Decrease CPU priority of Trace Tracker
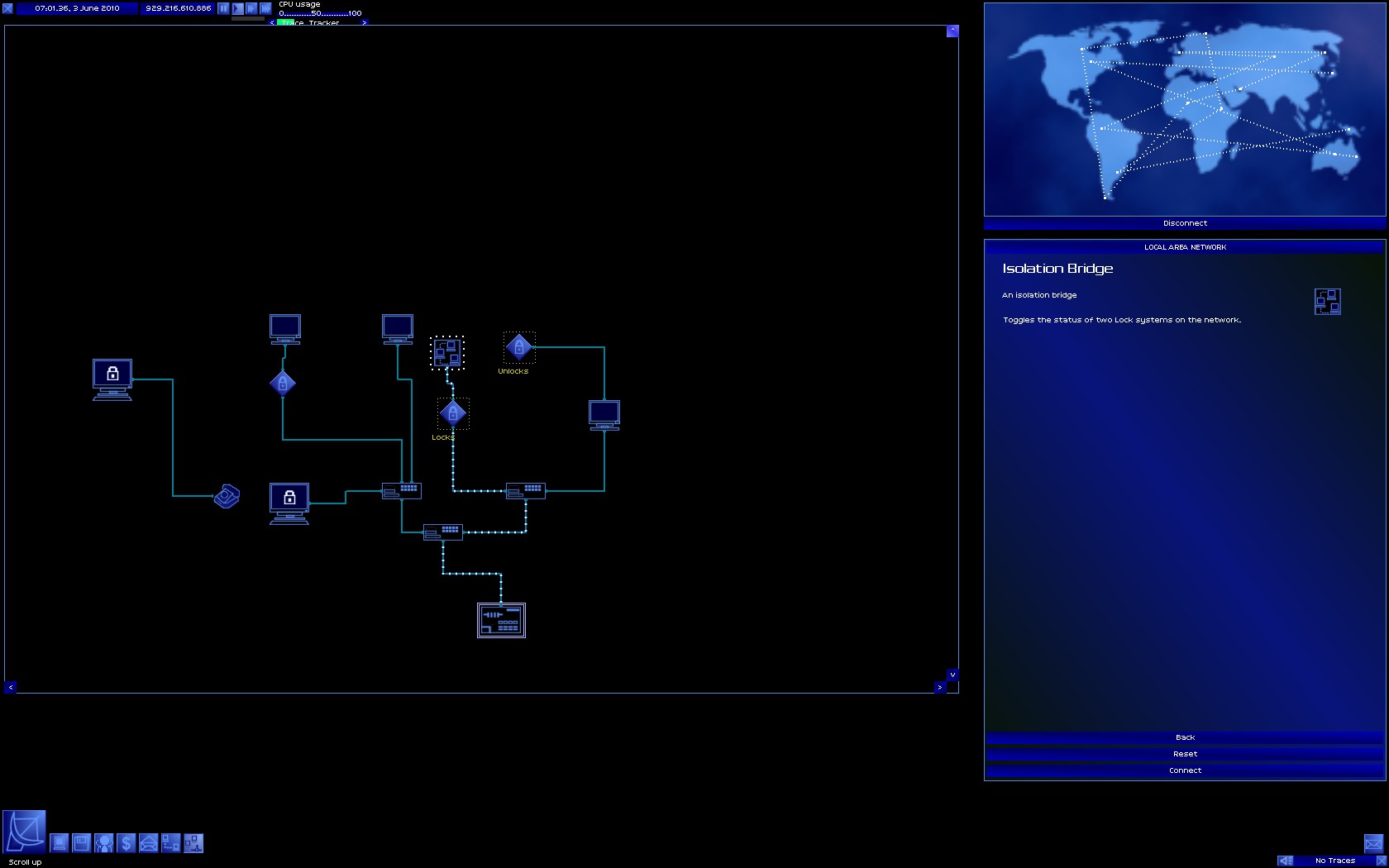This screenshot has height=868, width=1389. coord(272,23)
